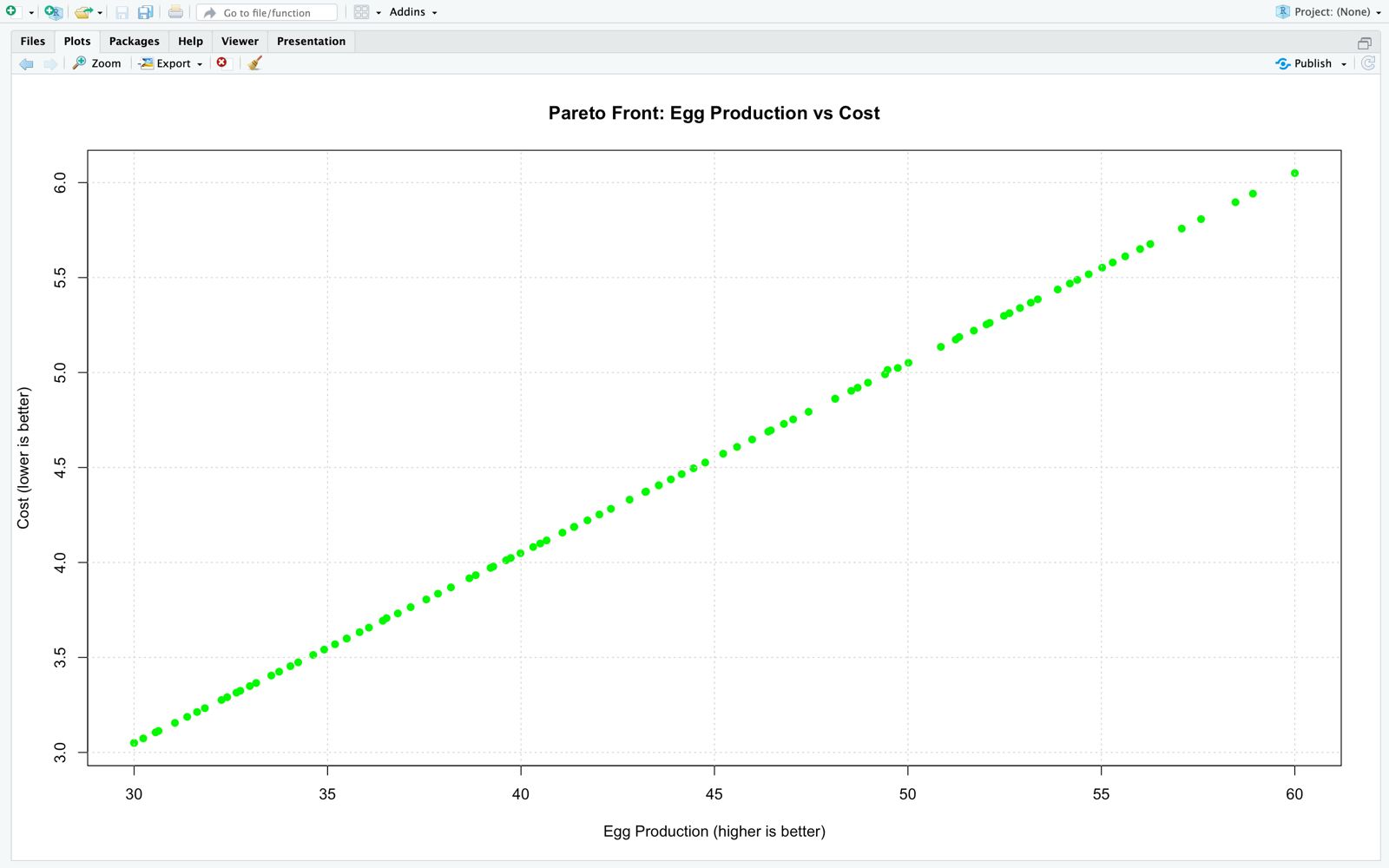Focus the Go to file/function field
Viewport: 1389px width, 868px height.
(x=267, y=12)
